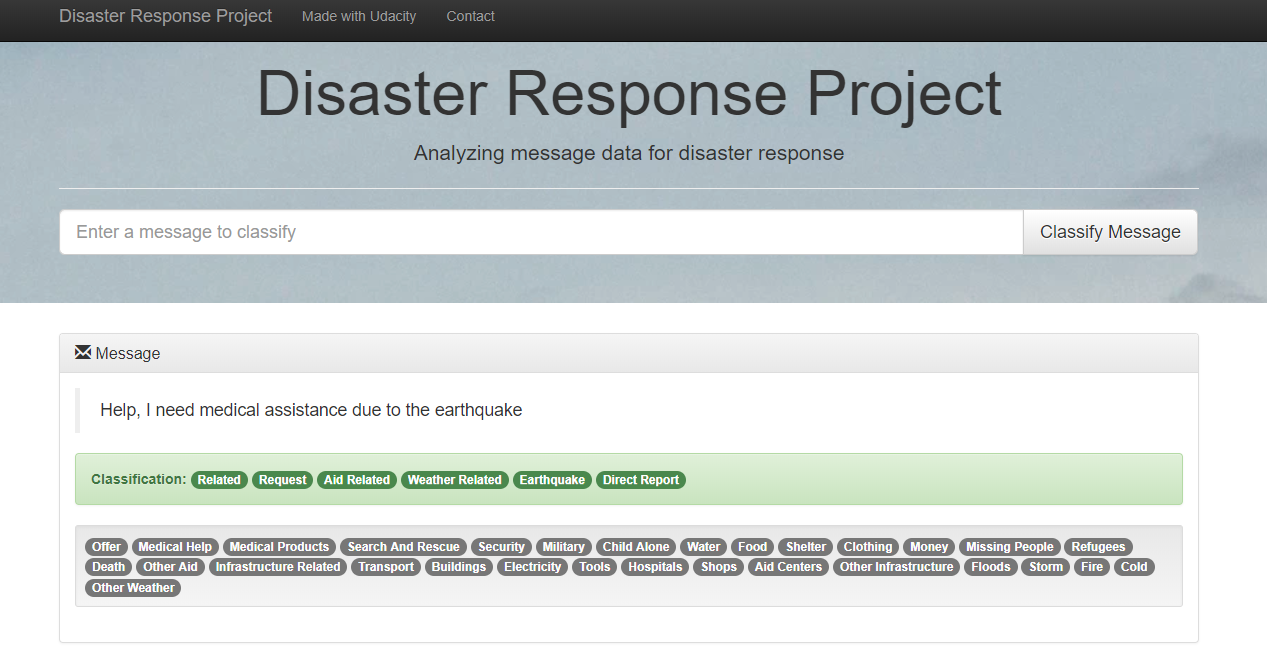Click the gray Food badge
The image size is (1267, 665).
pos(753,547)
